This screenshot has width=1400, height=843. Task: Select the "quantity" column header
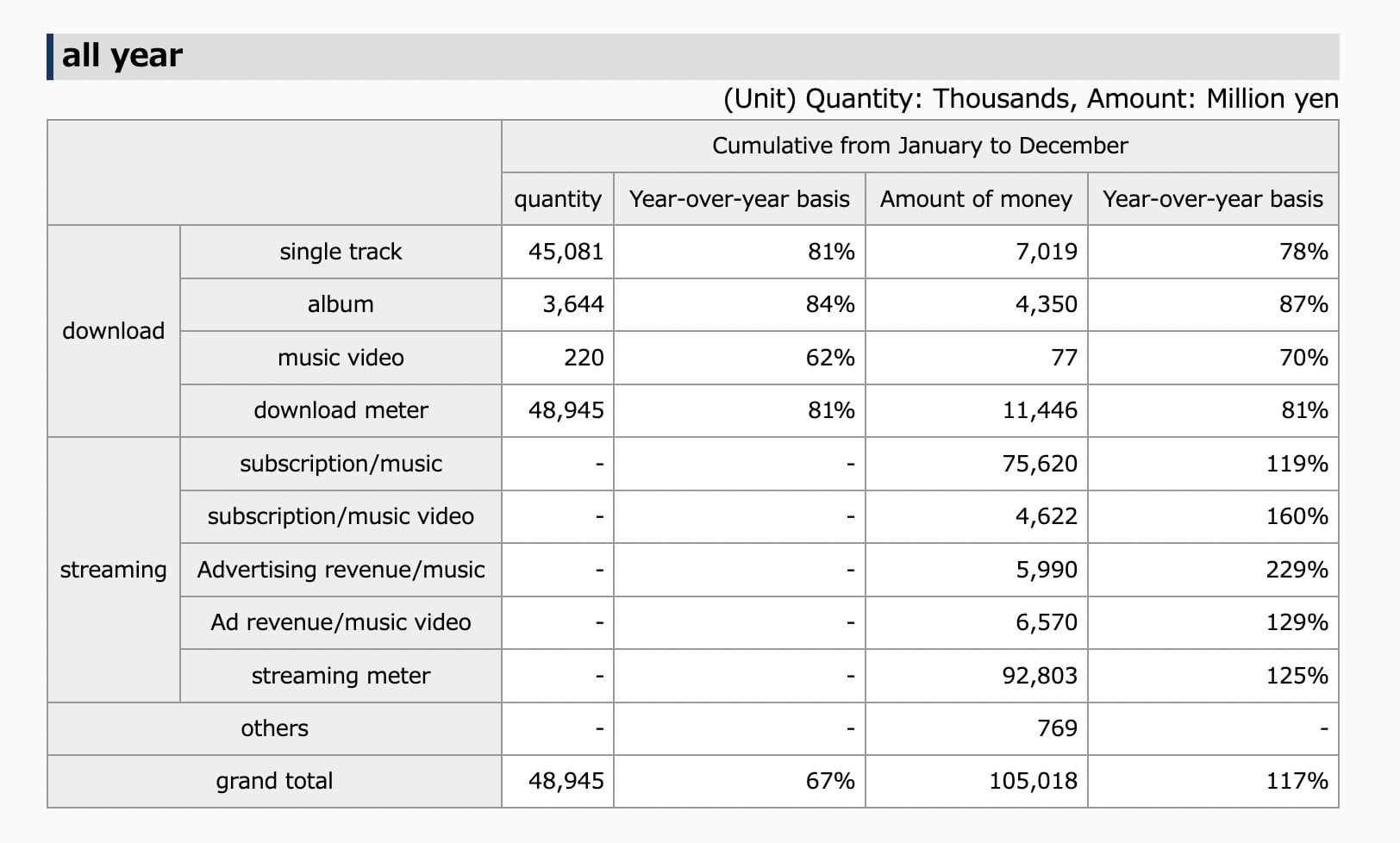(558, 199)
